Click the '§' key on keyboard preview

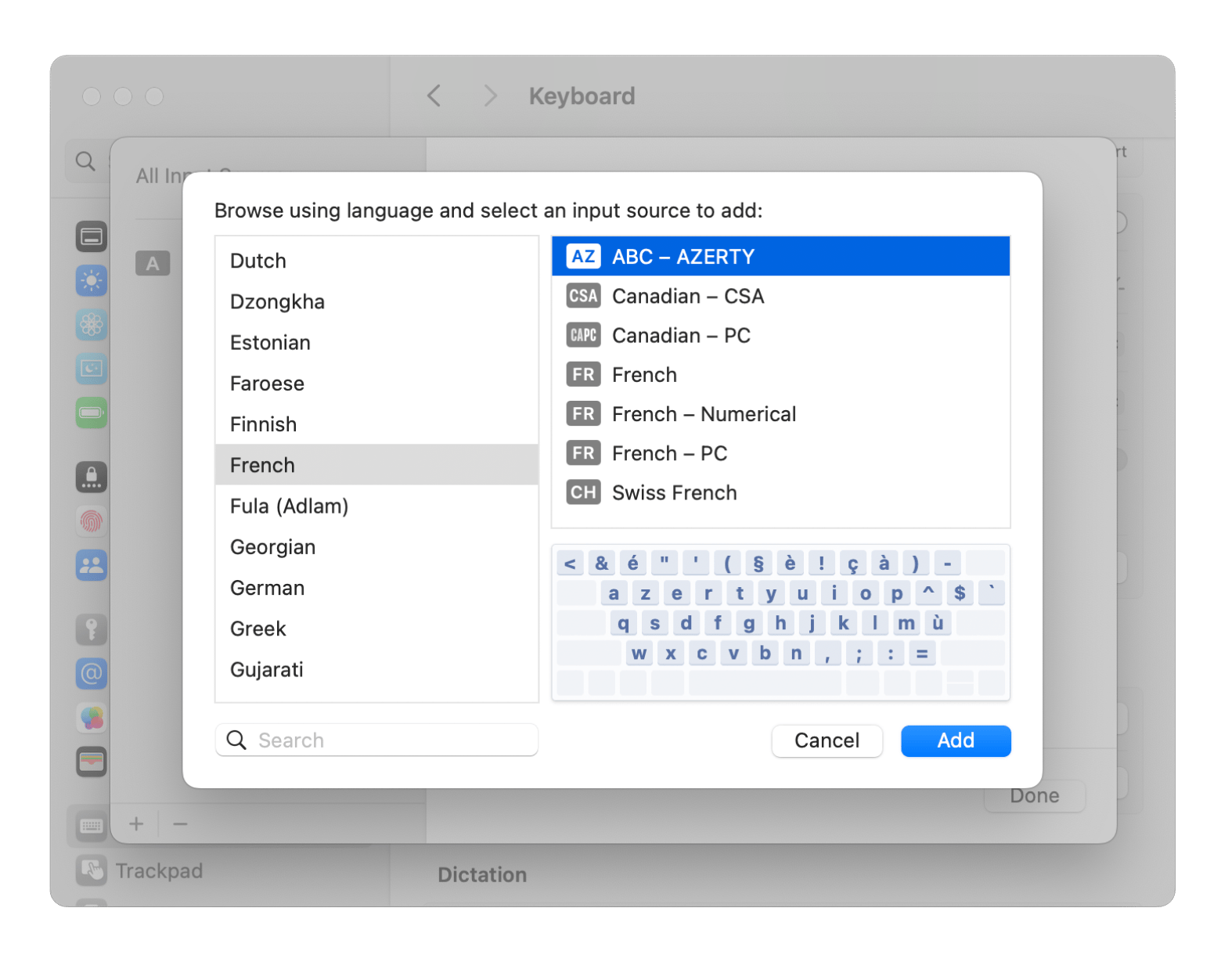pyautogui.click(x=758, y=563)
